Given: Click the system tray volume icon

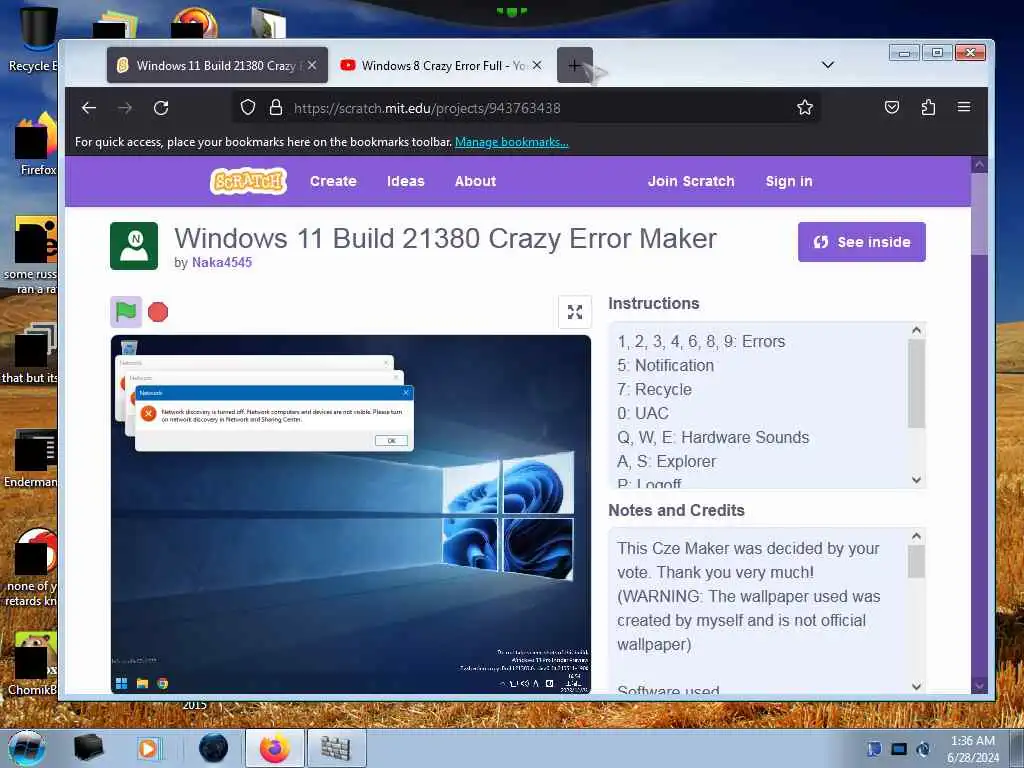Looking at the screenshot, I should tap(923, 749).
